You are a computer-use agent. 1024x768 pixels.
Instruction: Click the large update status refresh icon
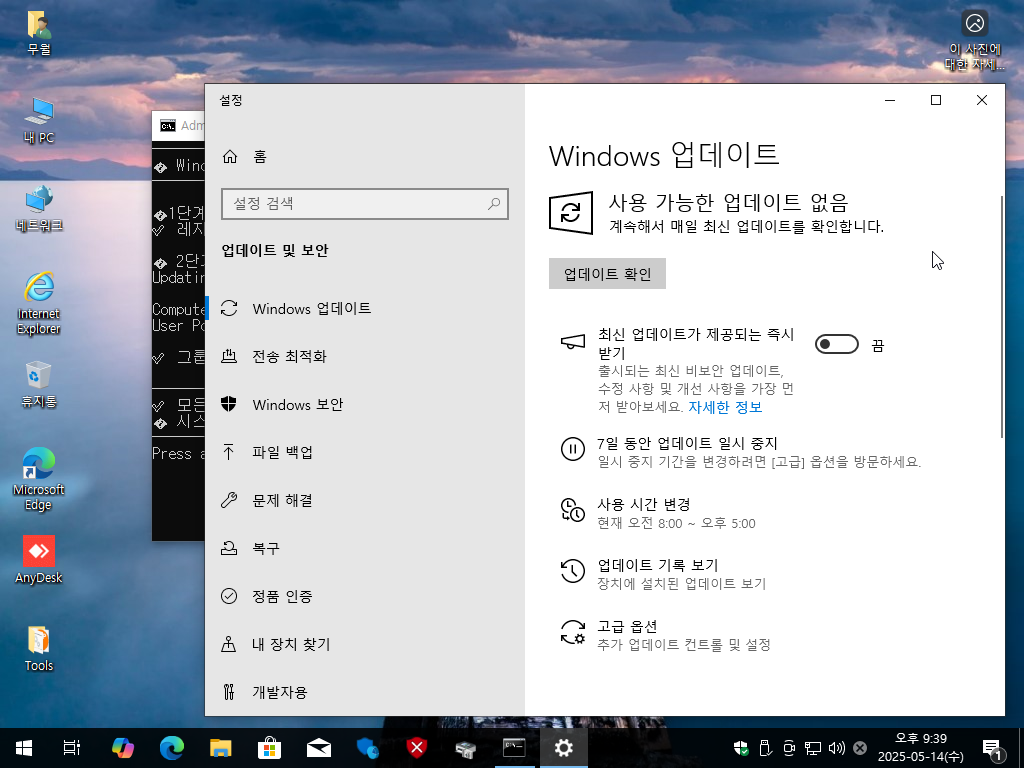pos(571,212)
